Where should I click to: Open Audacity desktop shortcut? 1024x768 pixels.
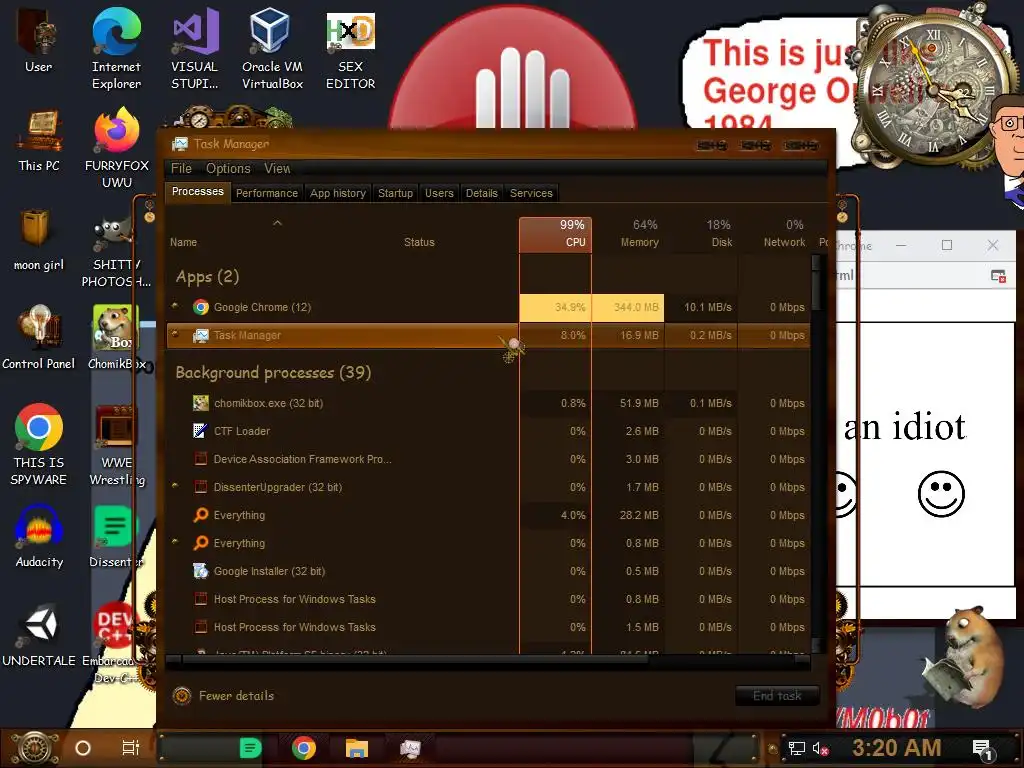pos(39,536)
